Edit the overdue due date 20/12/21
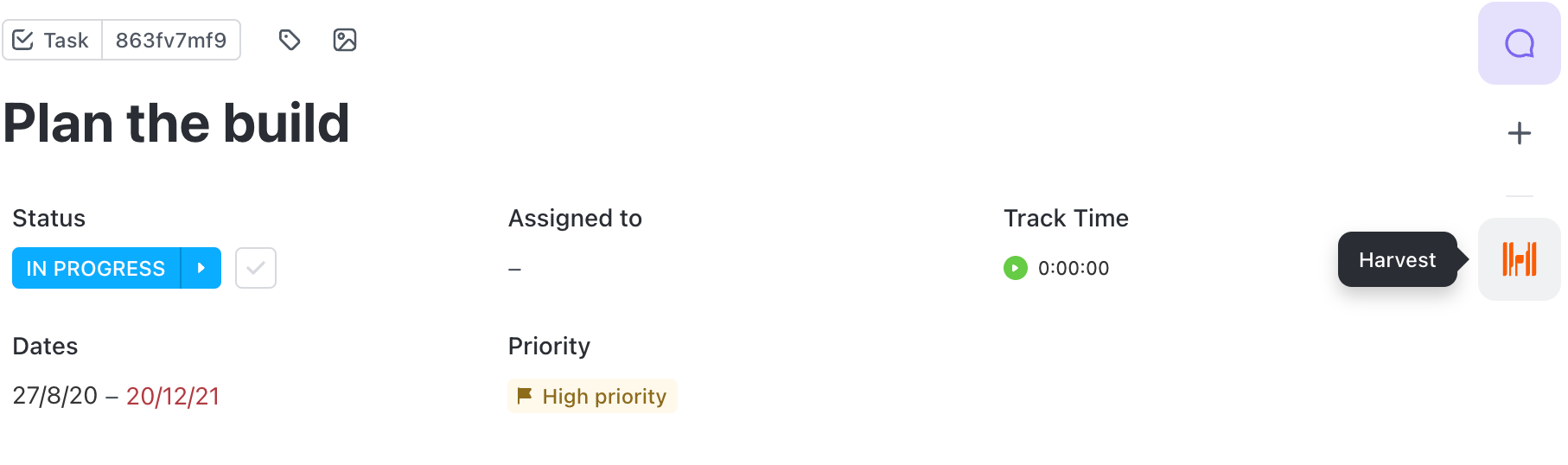1568x465 pixels. pyautogui.click(x=173, y=396)
